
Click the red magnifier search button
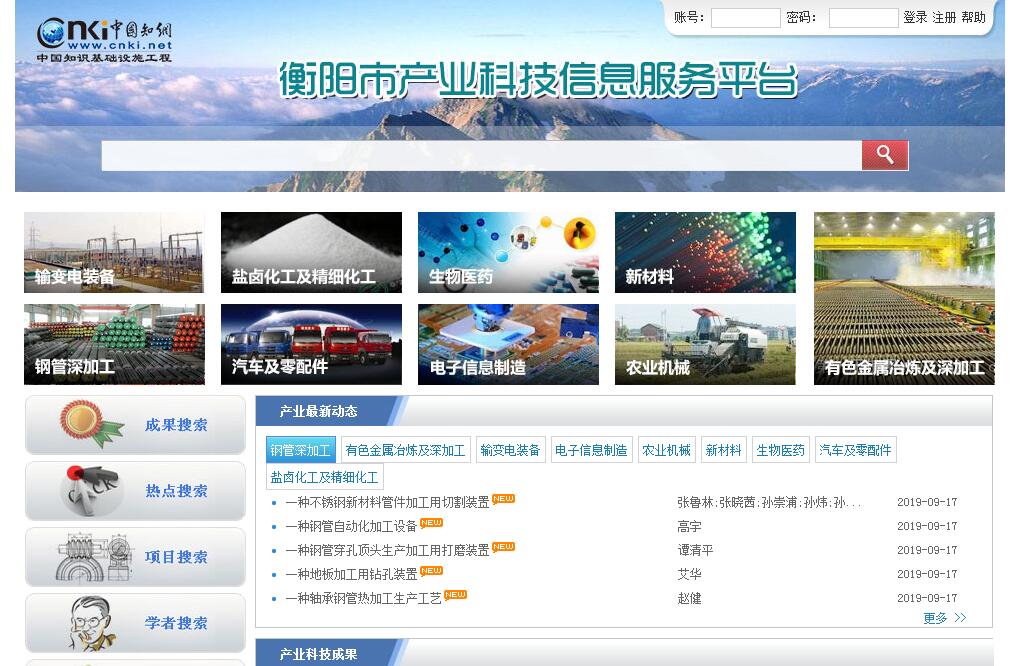coord(885,155)
